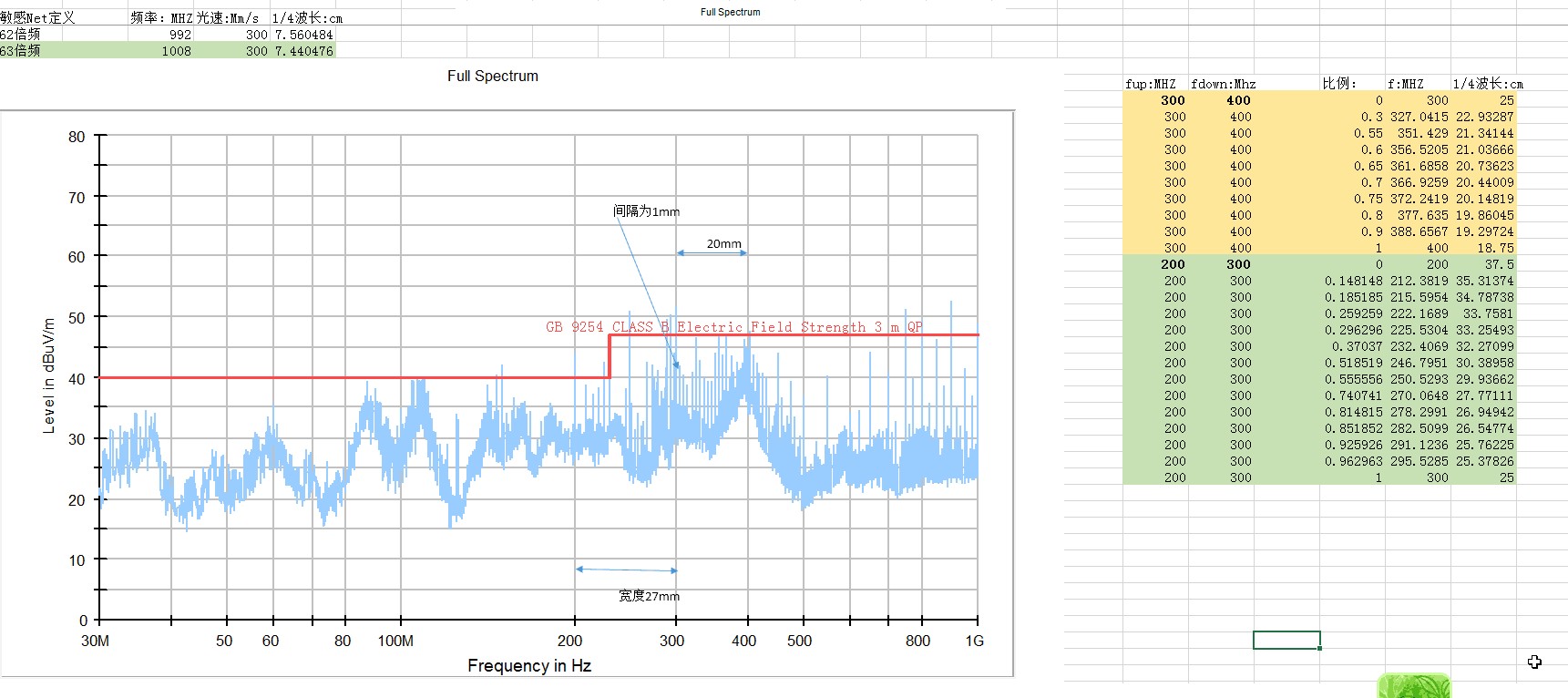Select the cell showing 356.5205

(x=1419, y=149)
